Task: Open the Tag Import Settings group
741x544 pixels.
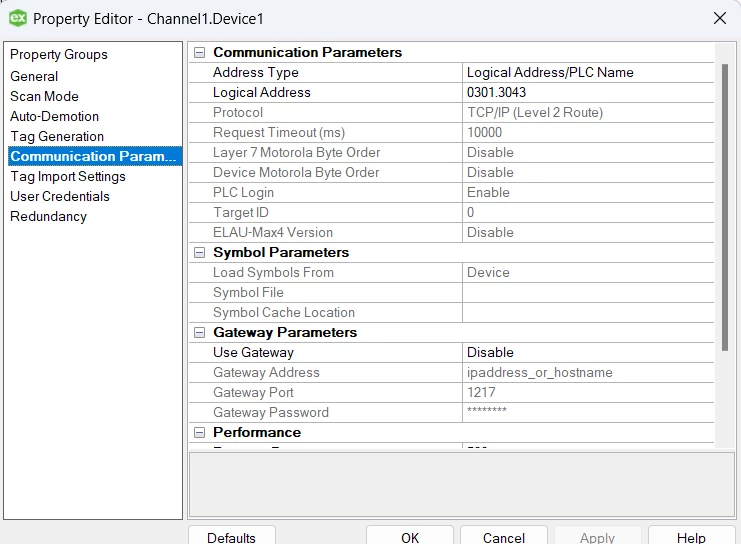Action: 68,176
